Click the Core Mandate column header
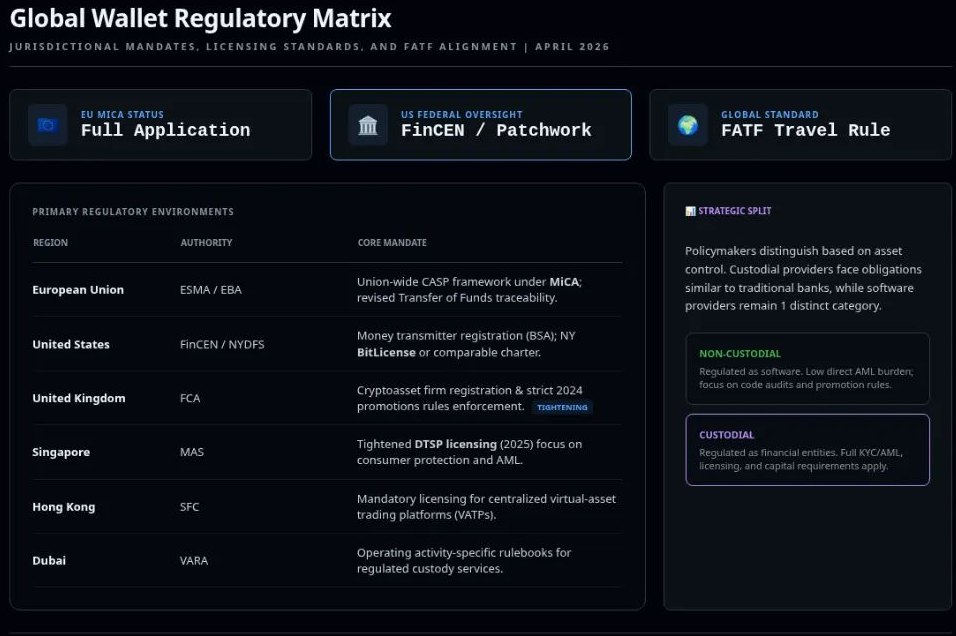Image resolution: width=956 pixels, height=636 pixels. coord(392,243)
